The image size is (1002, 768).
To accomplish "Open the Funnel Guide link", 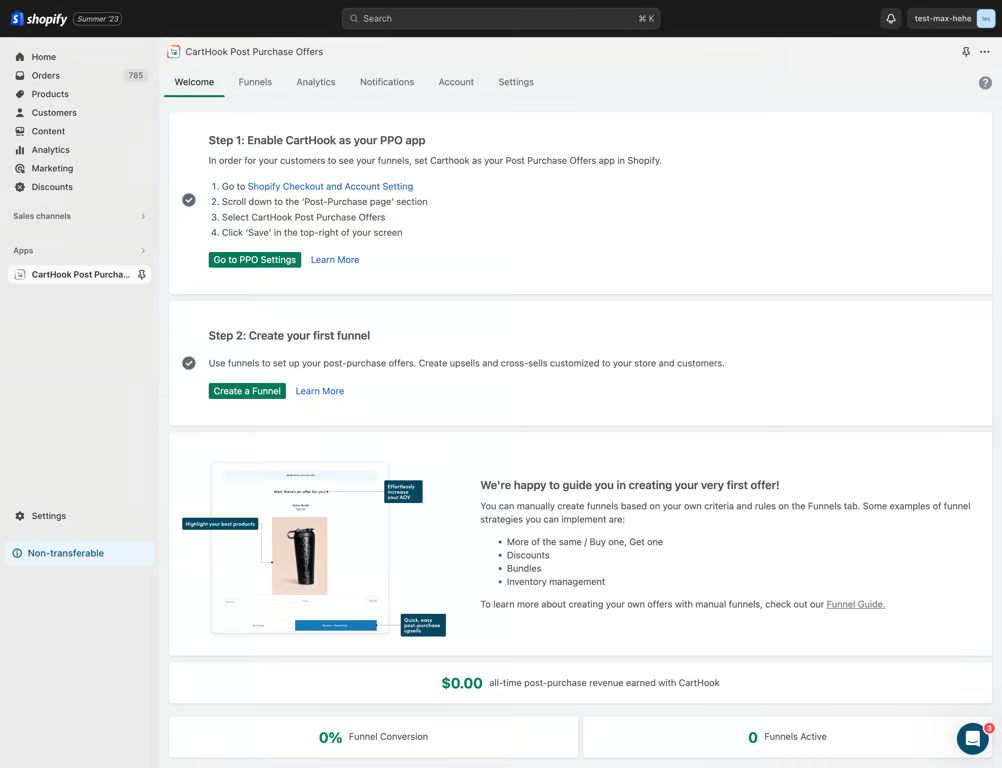I will point(856,604).
